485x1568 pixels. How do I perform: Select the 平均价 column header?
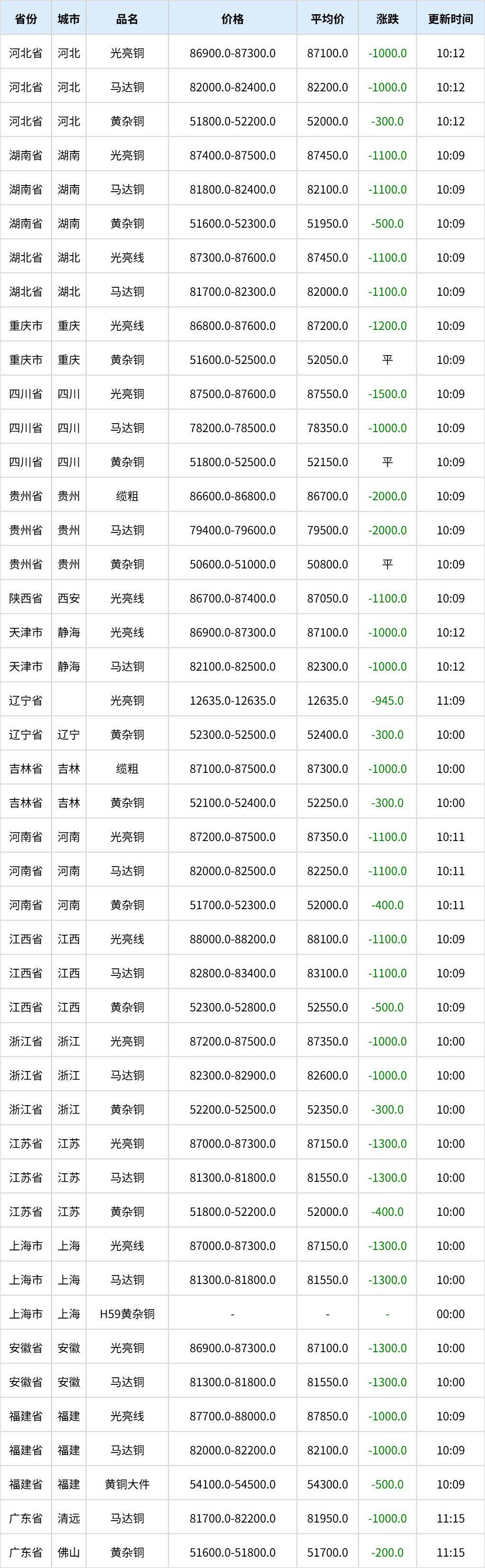(327, 19)
